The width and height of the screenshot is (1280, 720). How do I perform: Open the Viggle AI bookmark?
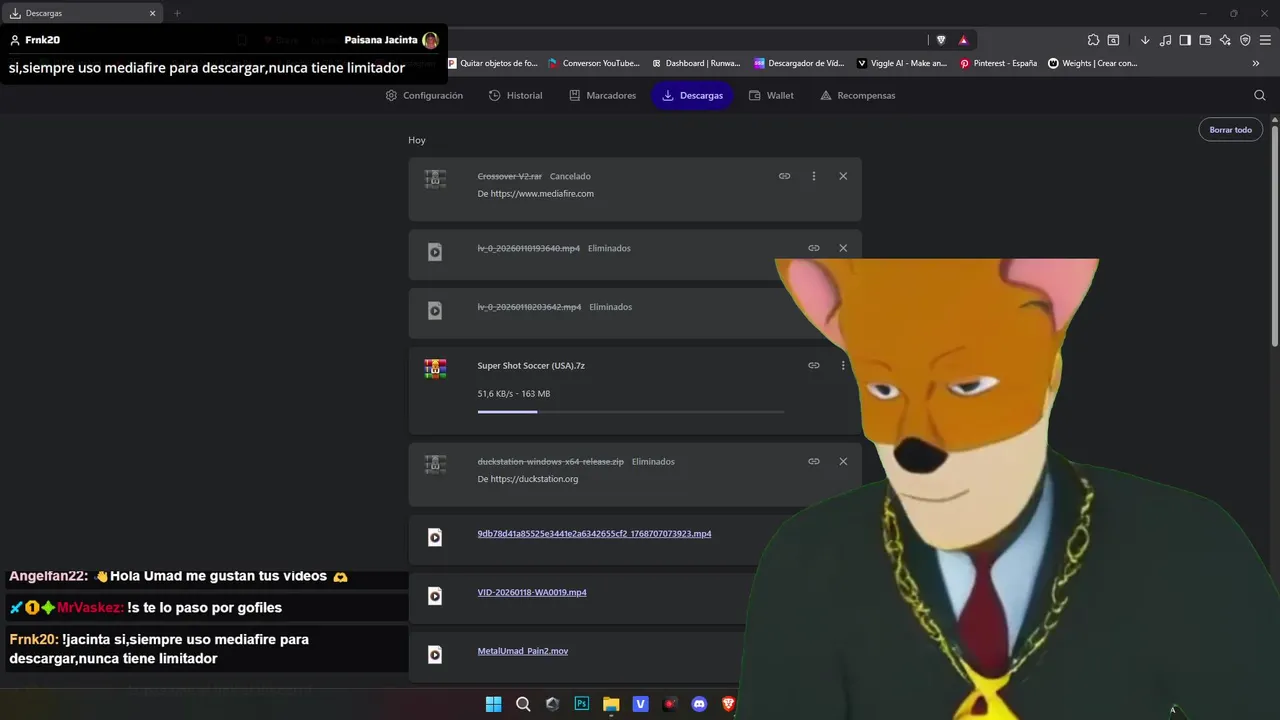tap(902, 63)
